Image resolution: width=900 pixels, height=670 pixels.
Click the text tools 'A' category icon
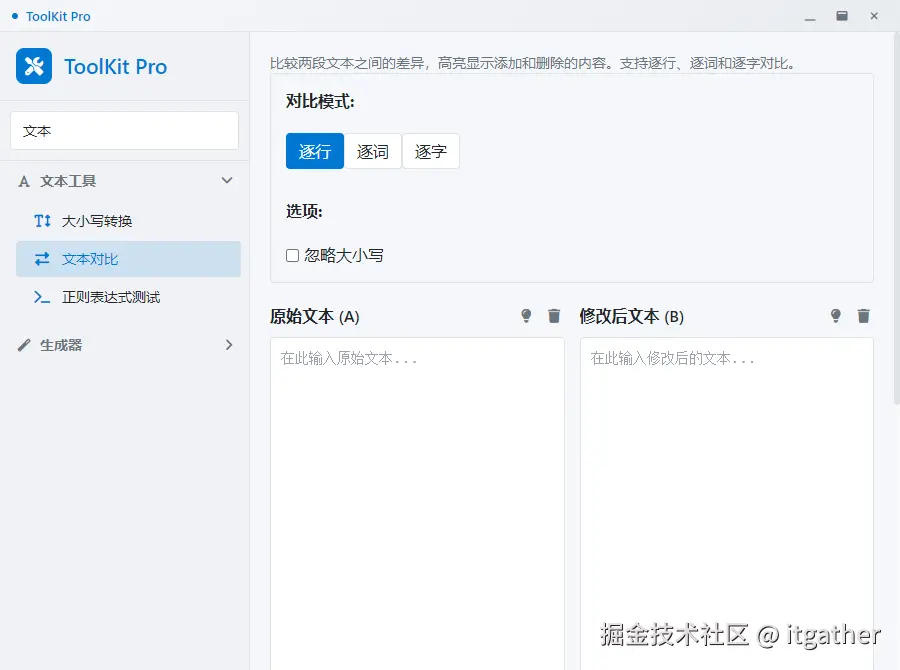point(24,181)
